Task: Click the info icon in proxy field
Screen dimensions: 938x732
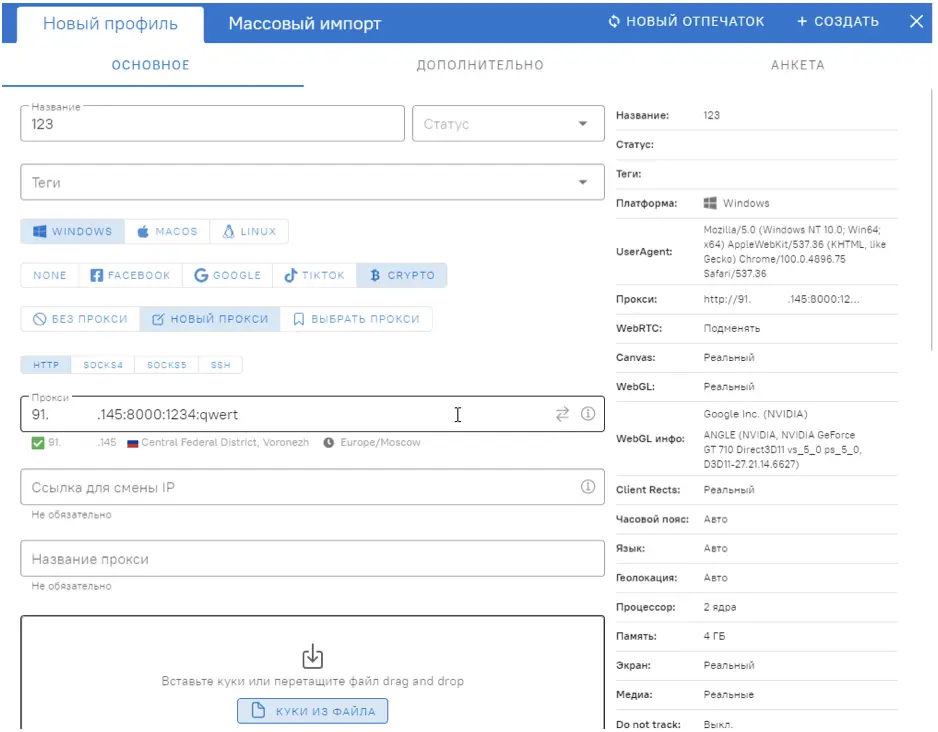Action: tap(588, 414)
